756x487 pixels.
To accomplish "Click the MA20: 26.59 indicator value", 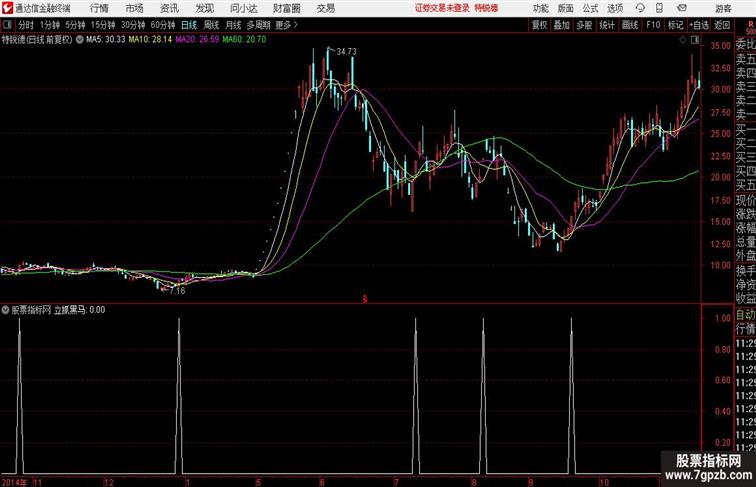I will (197, 40).
